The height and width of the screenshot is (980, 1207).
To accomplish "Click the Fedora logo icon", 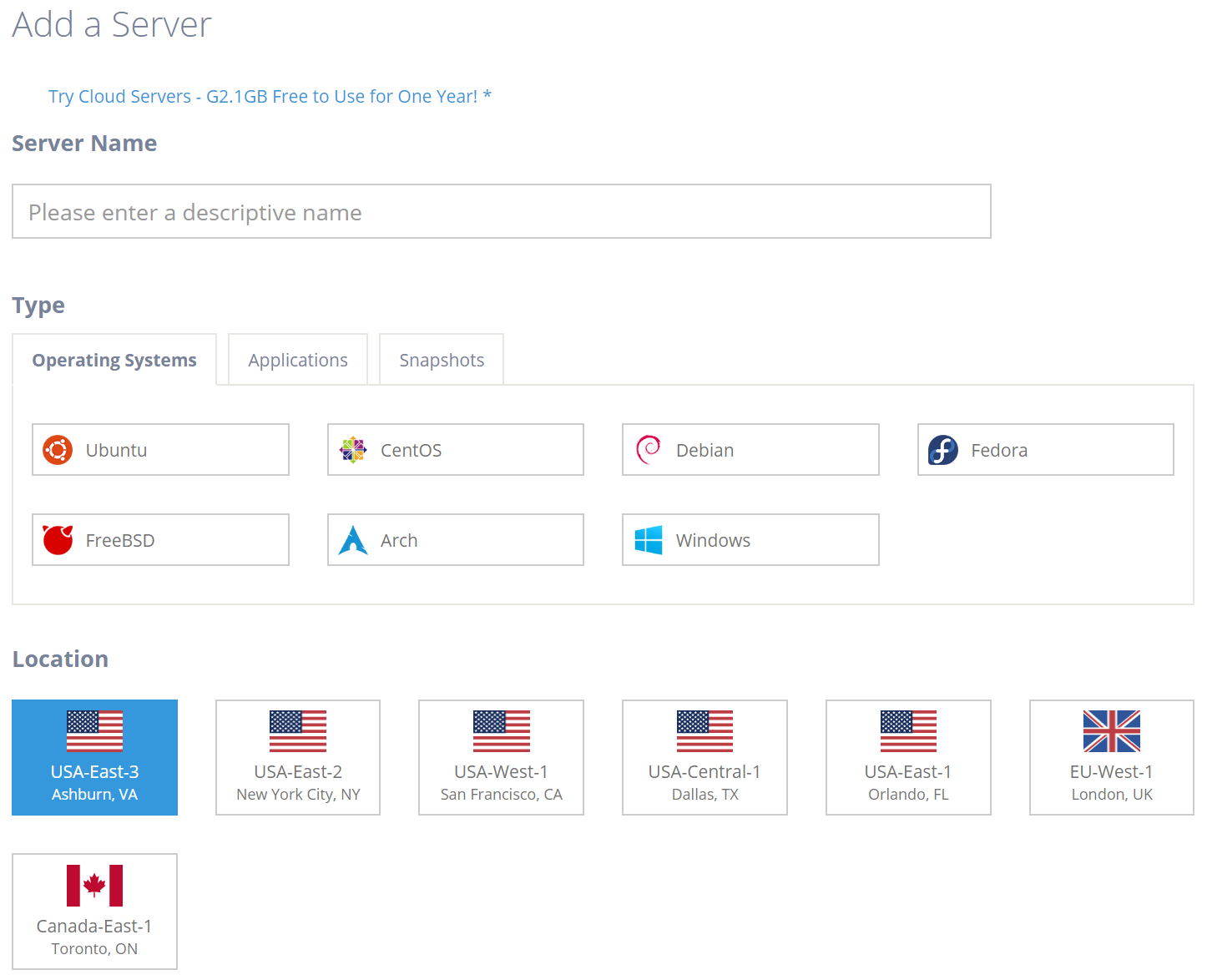I will 943,450.
